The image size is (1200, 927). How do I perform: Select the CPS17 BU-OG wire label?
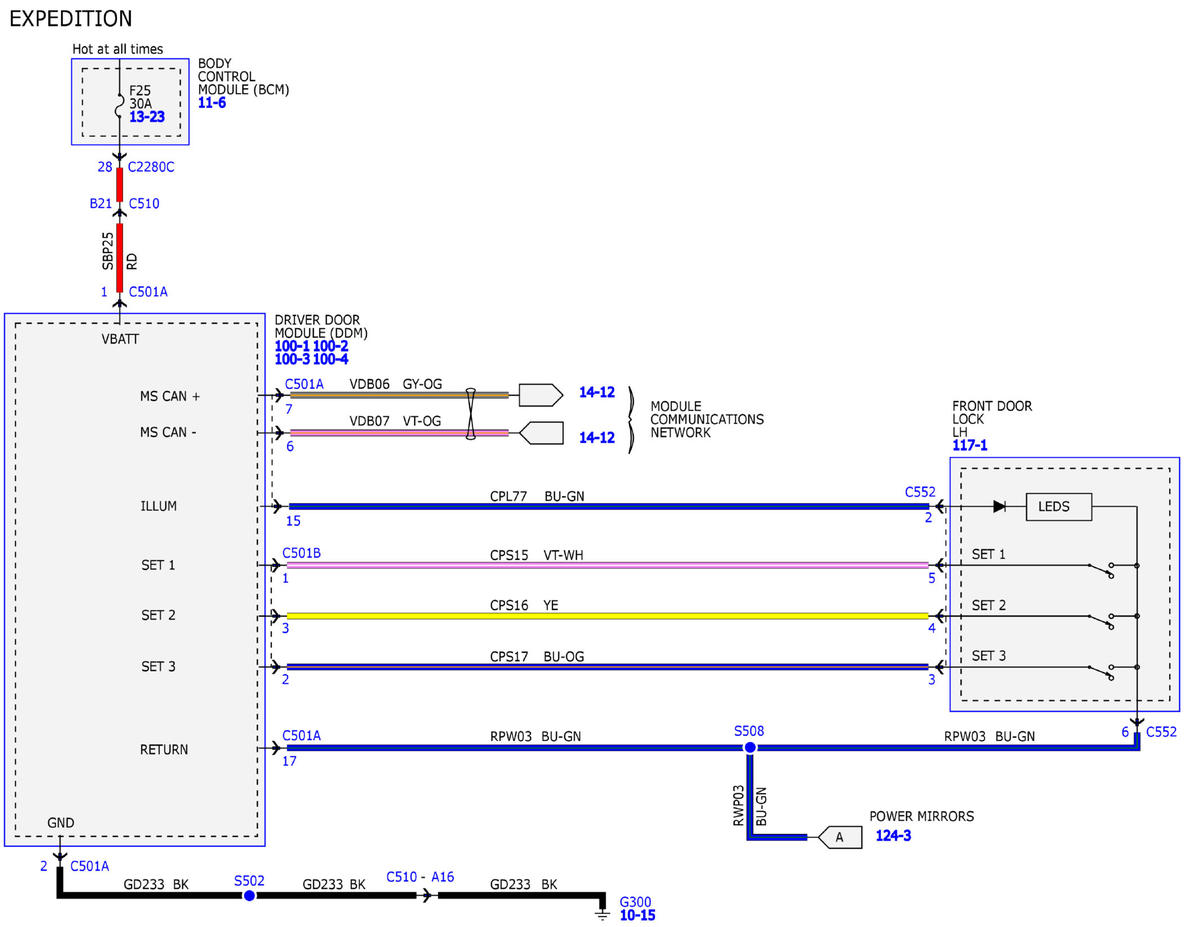[537, 656]
